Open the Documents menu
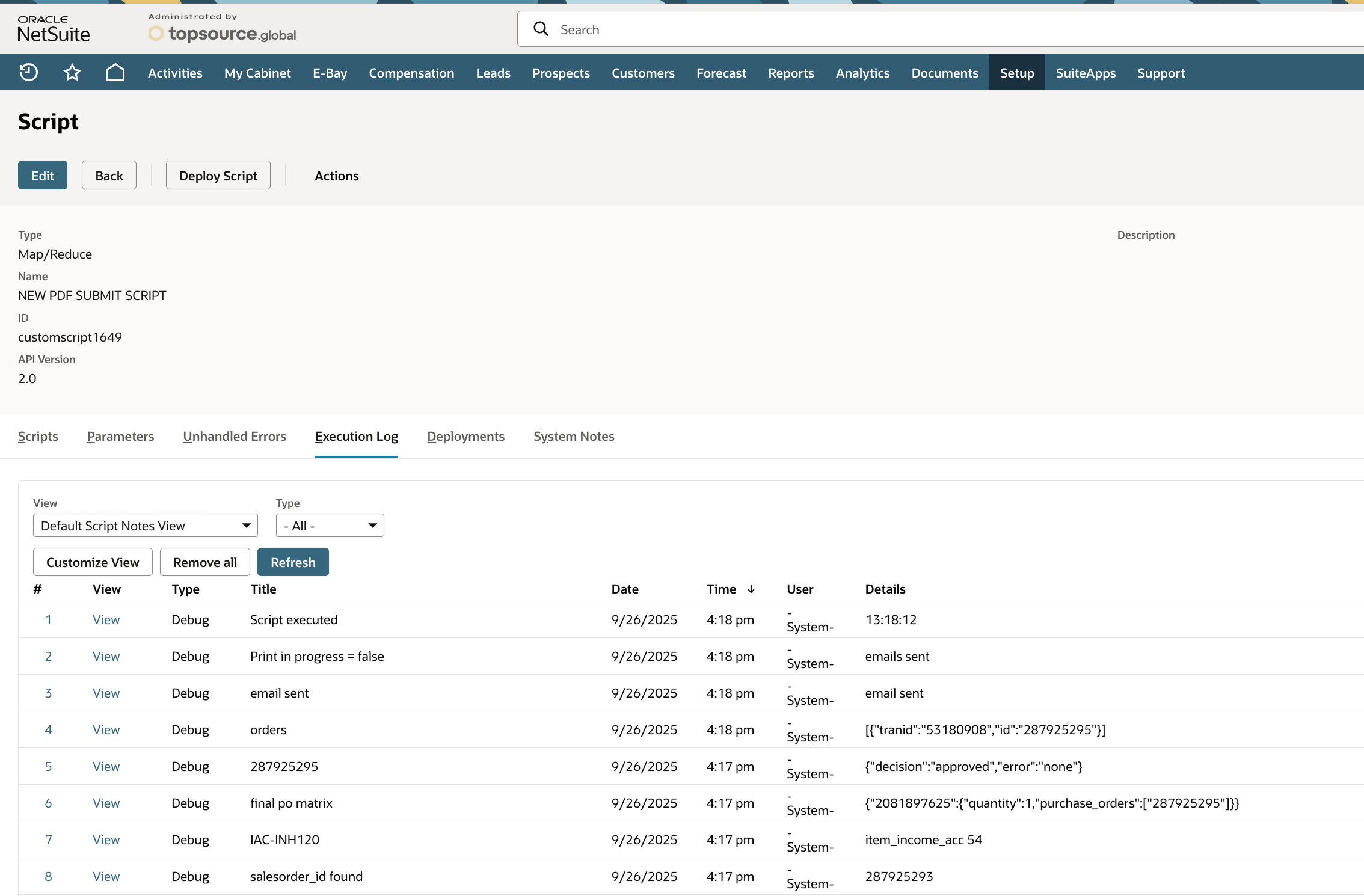Viewport: 1364px width, 896px height. 945,73
